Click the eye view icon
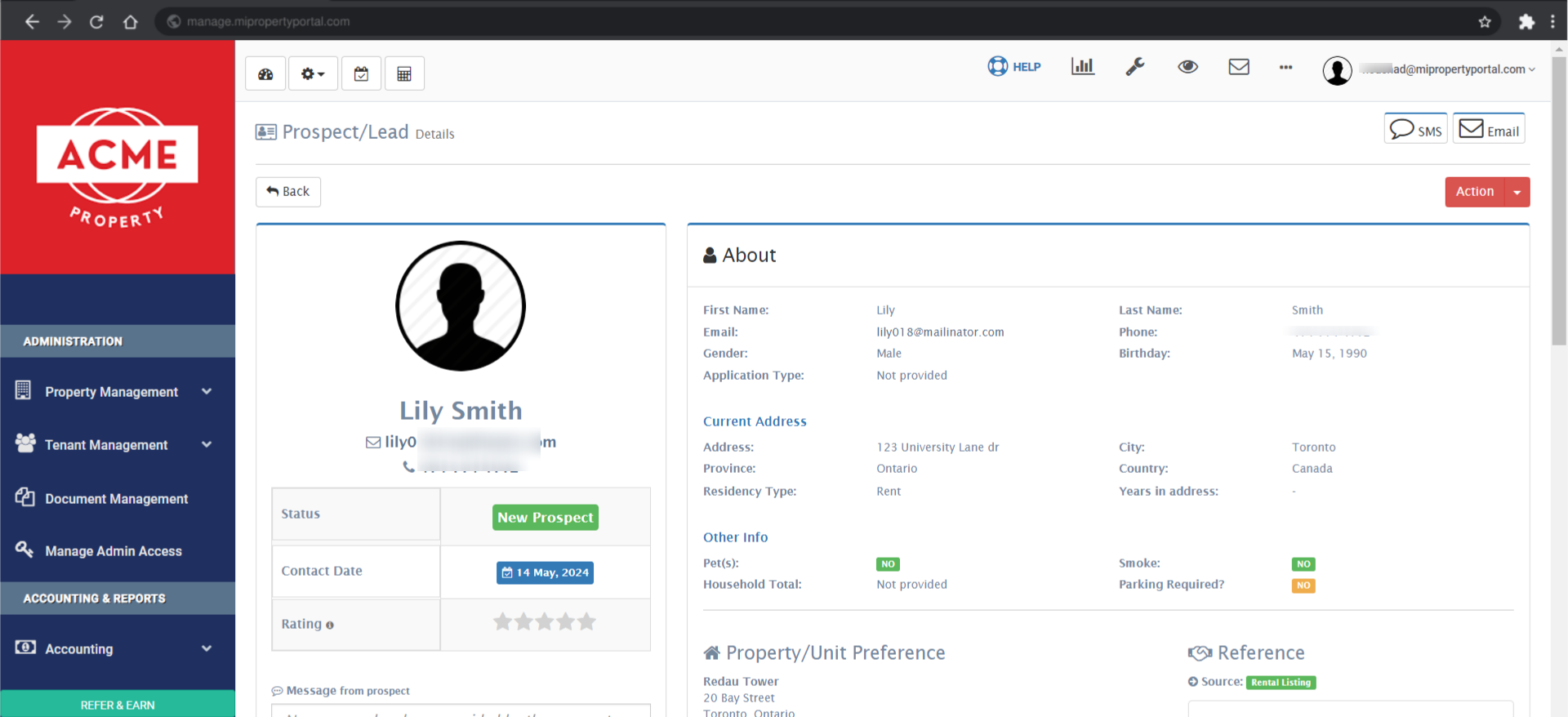This screenshot has width=1568, height=717. tap(1187, 66)
